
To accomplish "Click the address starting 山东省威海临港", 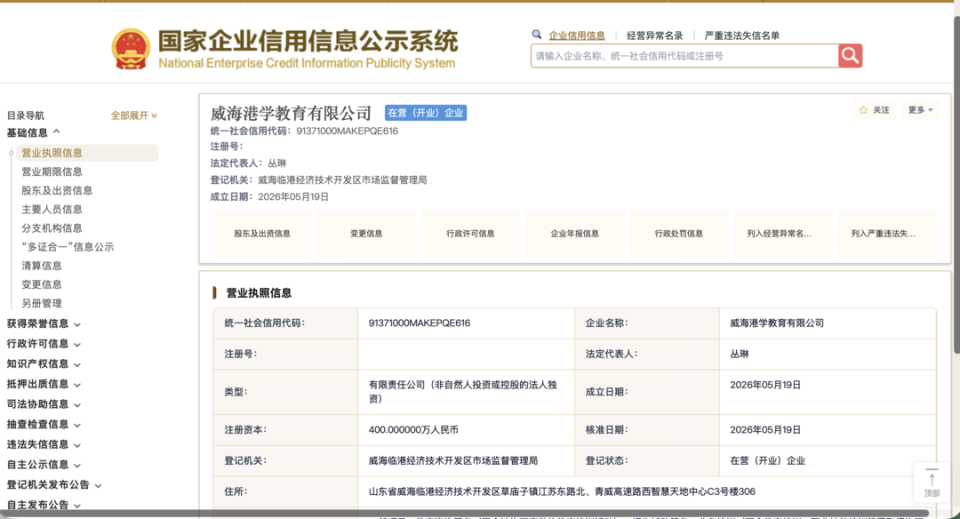I will [x=562, y=491].
